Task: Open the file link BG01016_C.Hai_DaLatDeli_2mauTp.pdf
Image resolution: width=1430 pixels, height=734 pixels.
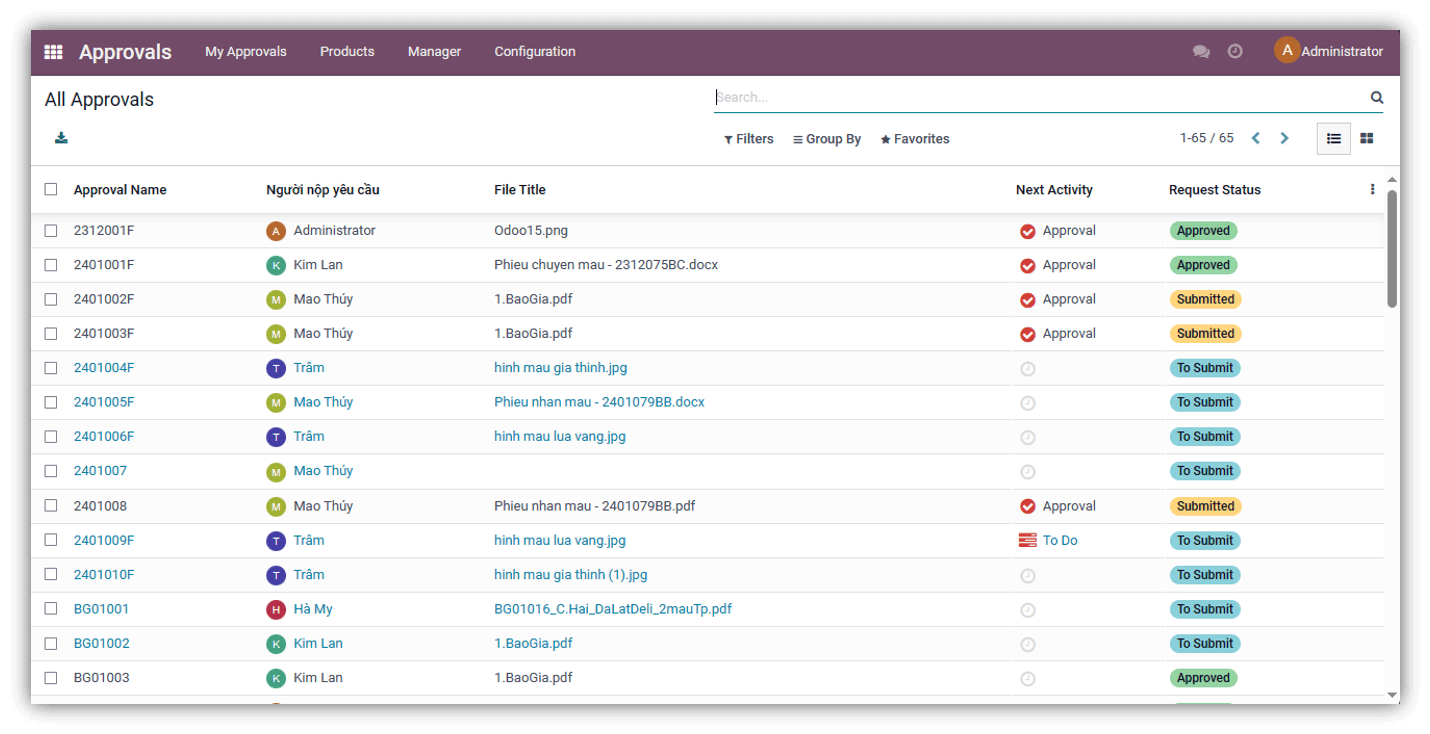Action: tap(613, 609)
